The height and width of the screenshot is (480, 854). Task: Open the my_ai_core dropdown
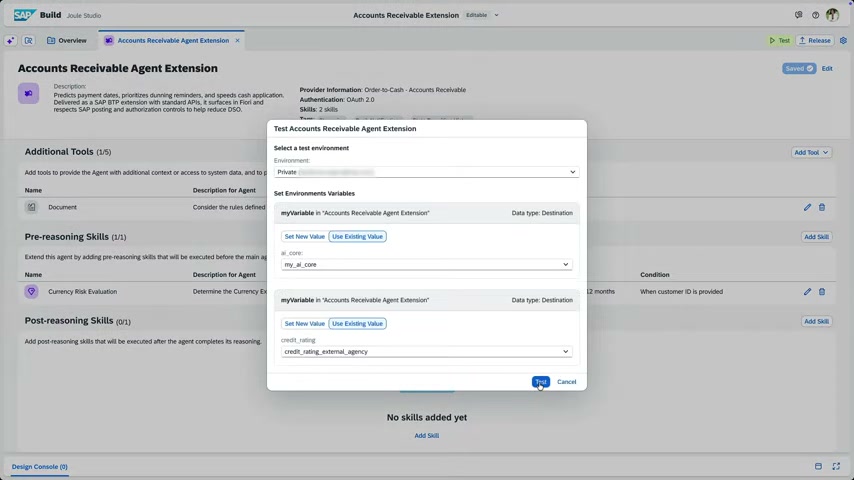pos(426,264)
